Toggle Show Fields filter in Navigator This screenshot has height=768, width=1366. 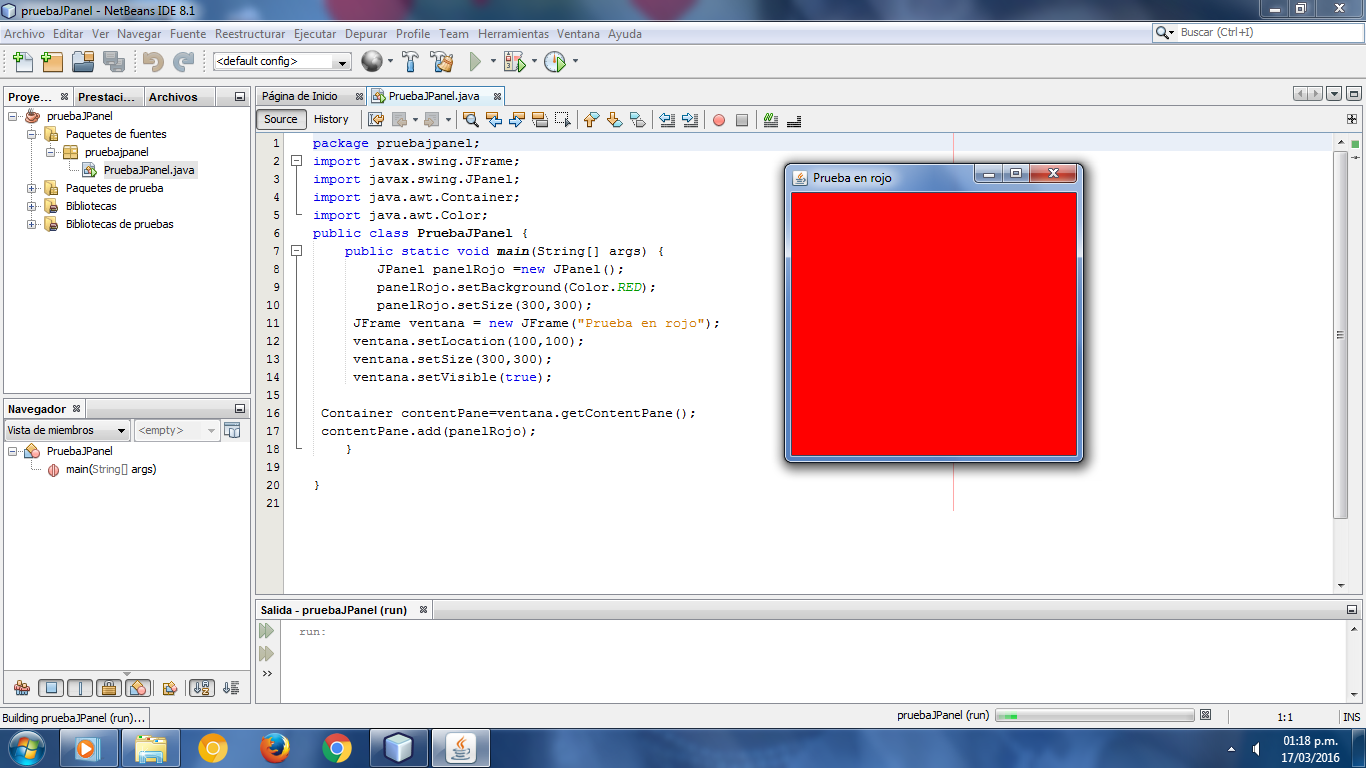(51, 688)
